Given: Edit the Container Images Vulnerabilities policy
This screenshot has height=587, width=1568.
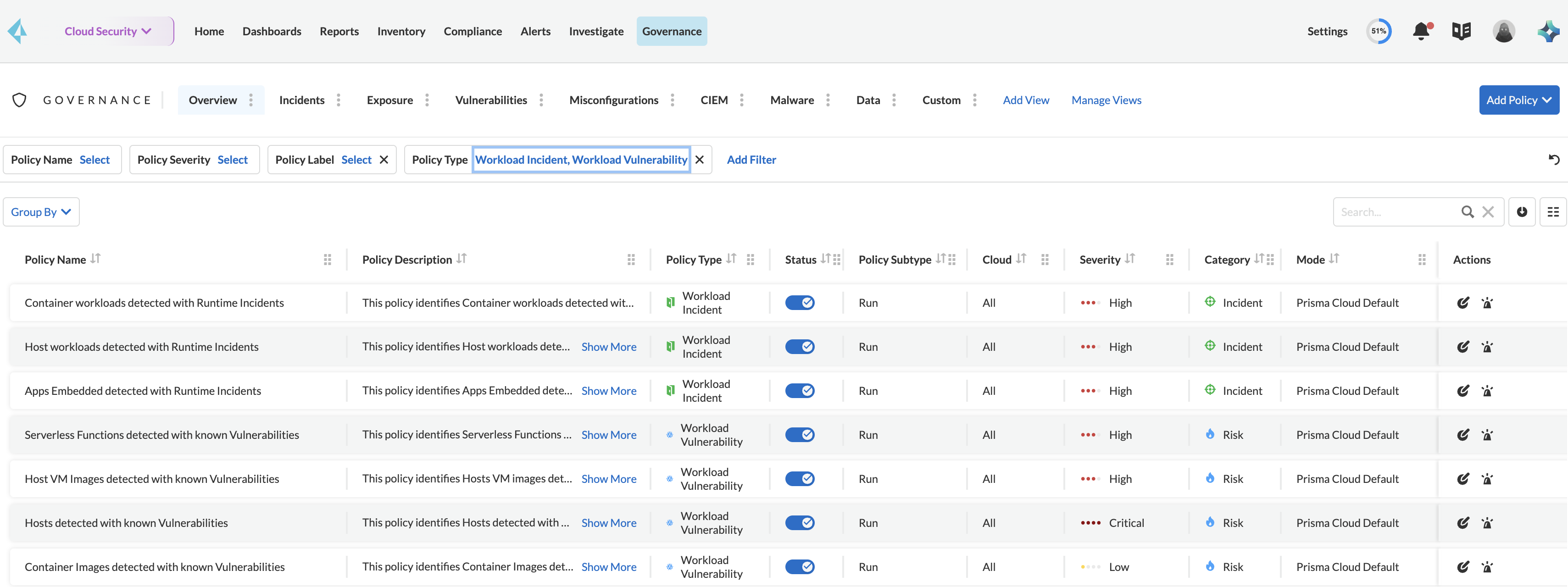Looking at the screenshot, I should (1463, 567).
